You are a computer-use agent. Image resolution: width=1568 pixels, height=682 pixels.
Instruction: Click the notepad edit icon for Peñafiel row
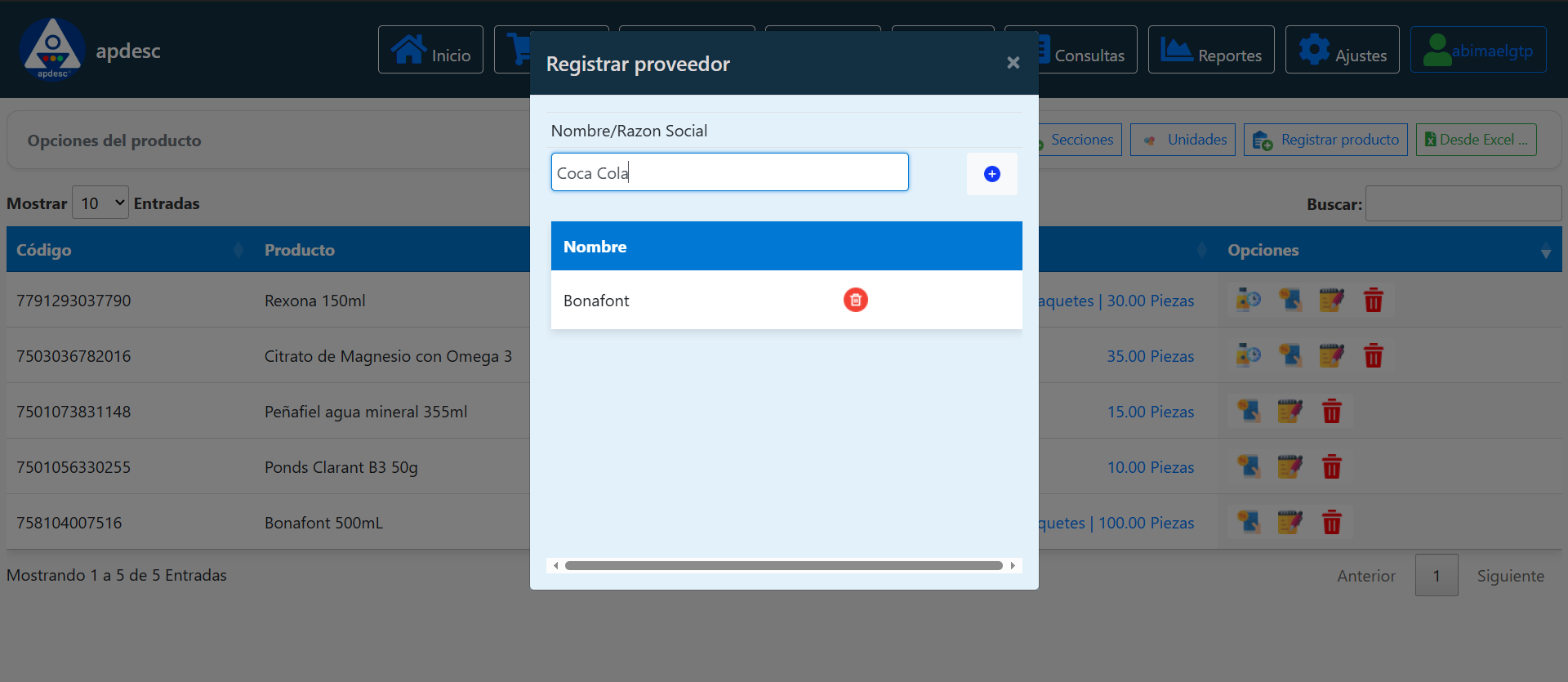coord(1290,412)
